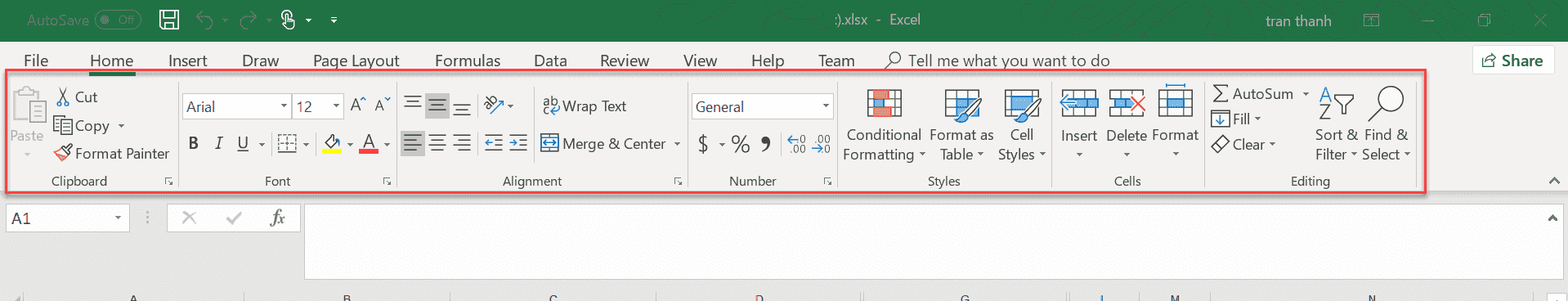Open the General number format dropdown
This screenshot has width=1568, height=301.
826,106
